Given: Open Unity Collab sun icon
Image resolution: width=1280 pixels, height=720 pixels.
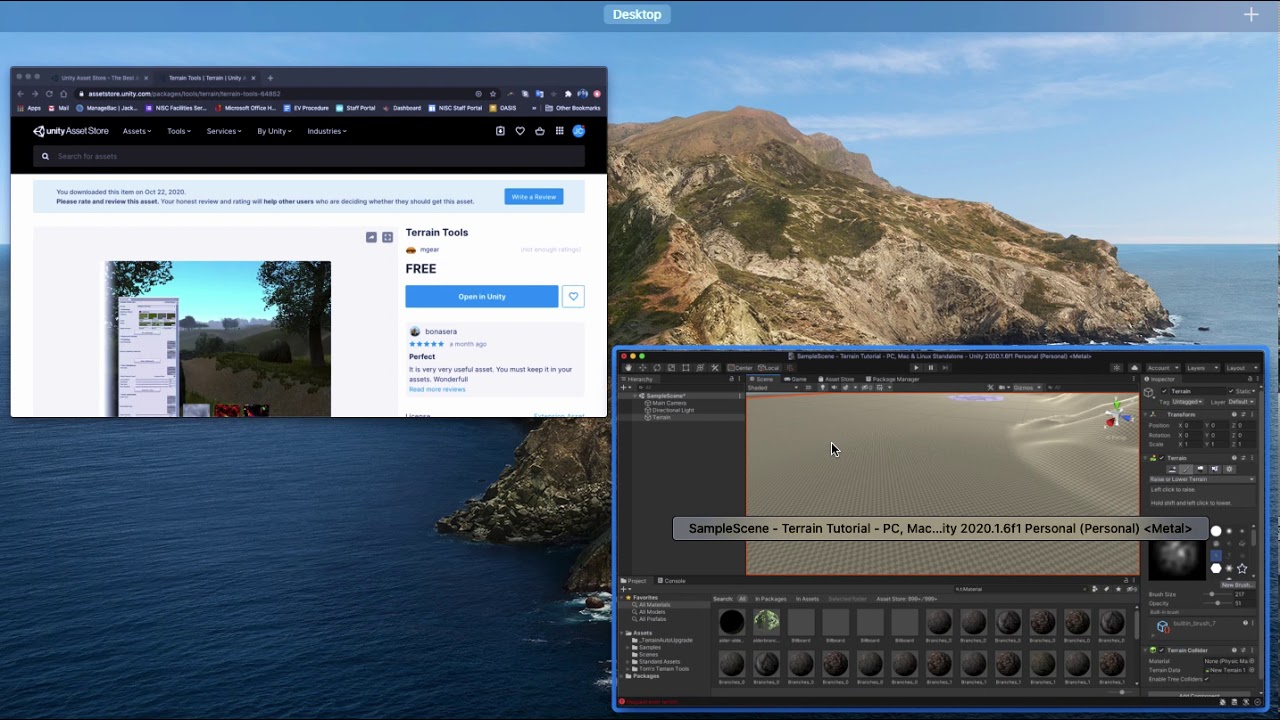Looking at the screenshot, I should [1117, 368].
